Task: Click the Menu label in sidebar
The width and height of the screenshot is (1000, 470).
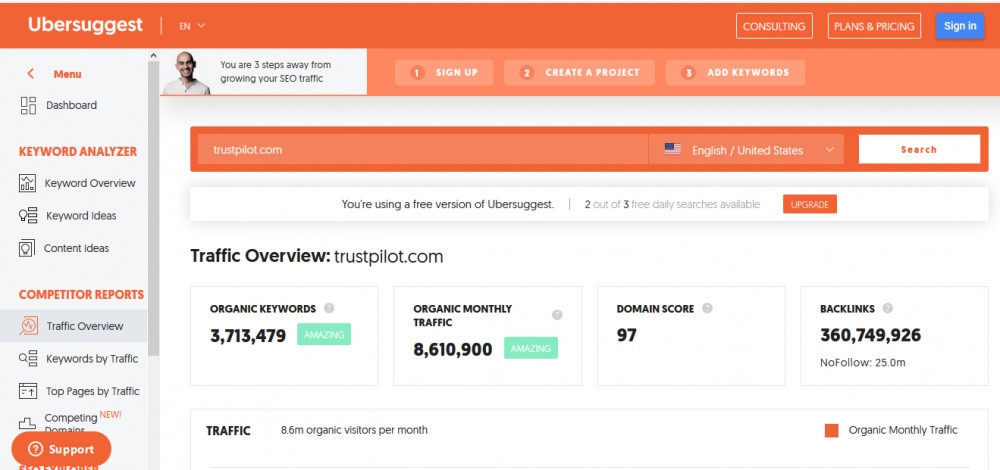Action: 67,74
